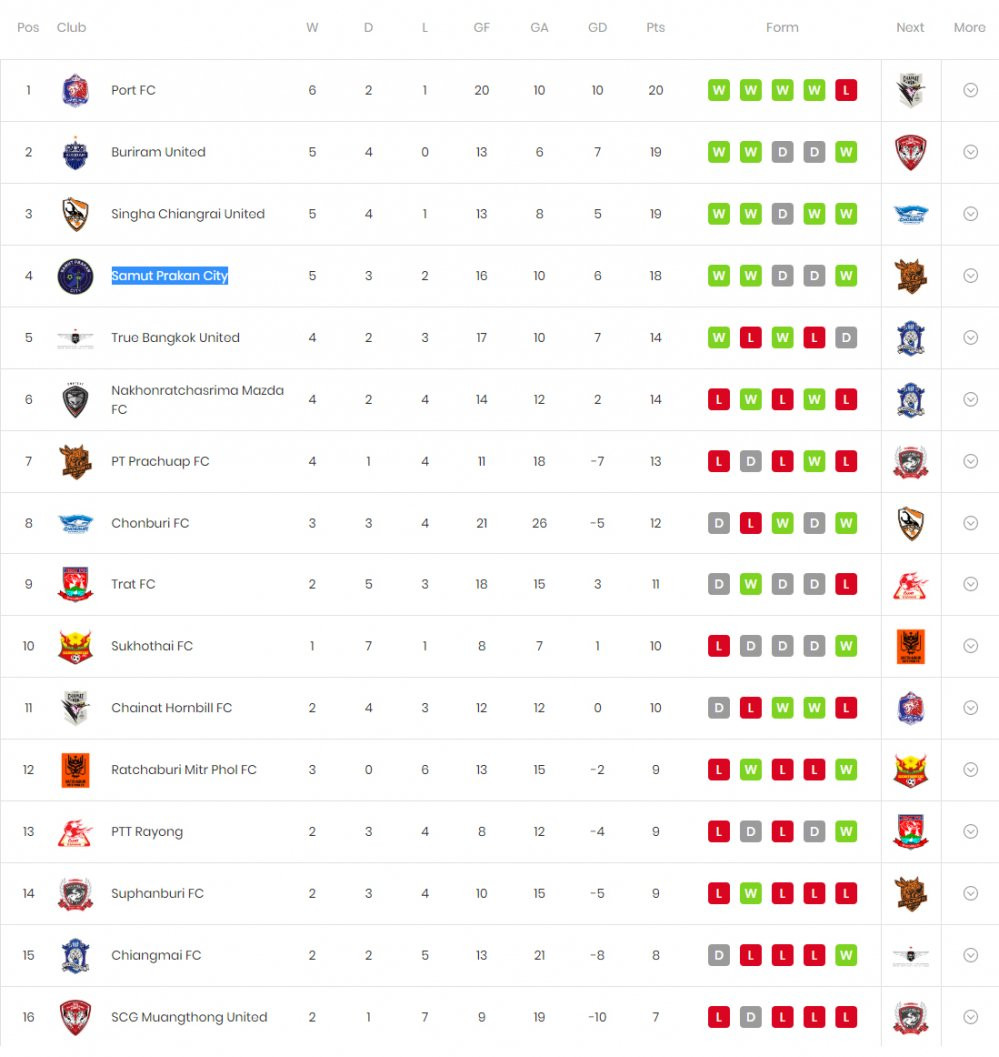The width and height of the screenshot is (999, 1057).
Task: Expand more details for Port FC
Action: (x=970, y=90)
